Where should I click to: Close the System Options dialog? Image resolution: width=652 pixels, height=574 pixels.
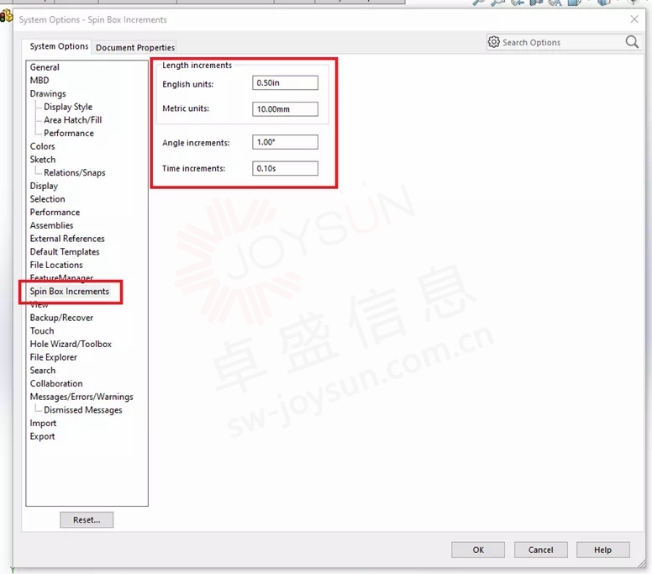tap(634, 19)
